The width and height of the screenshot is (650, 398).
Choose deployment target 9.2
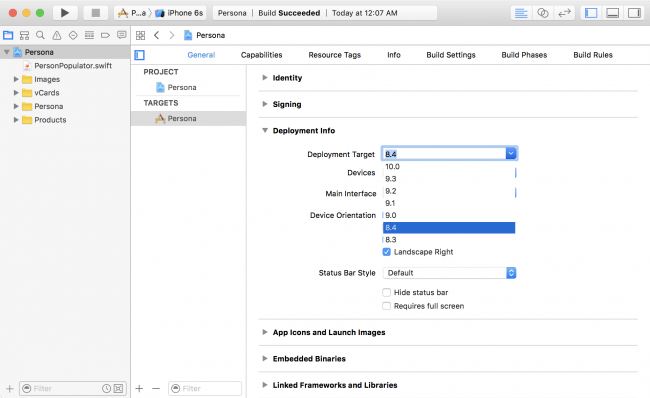(x=449, y=191)
